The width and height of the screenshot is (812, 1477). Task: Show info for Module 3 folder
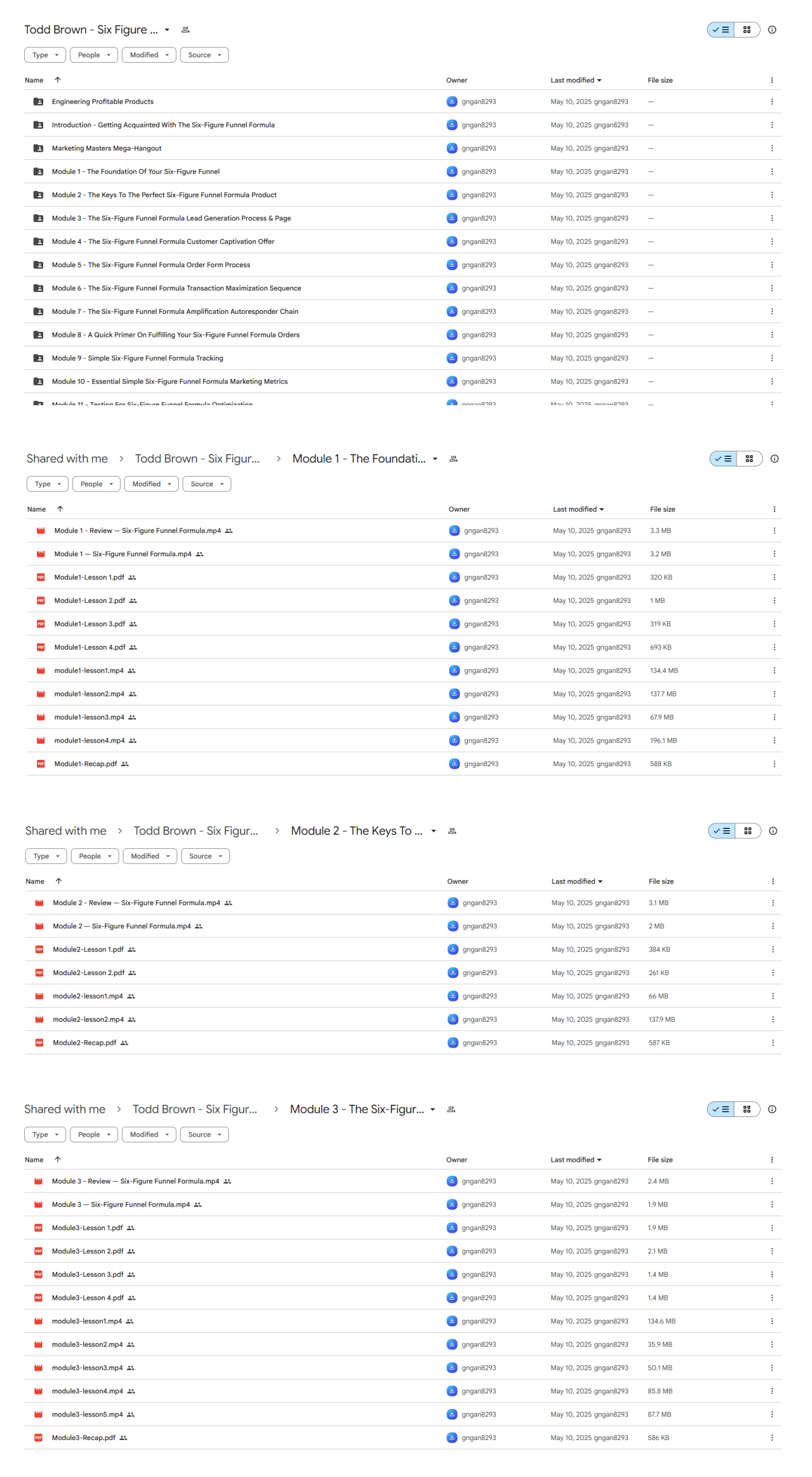point(772,1109)
